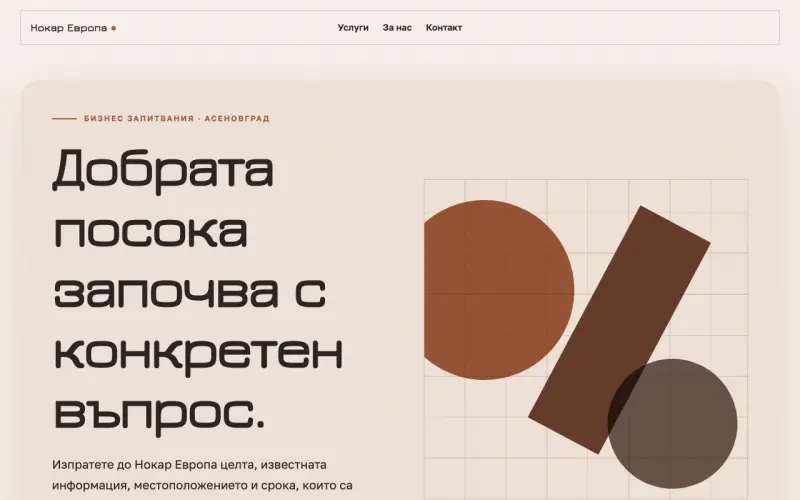Click the paragraph starting Изпратете до Нокар Европа
The image size is (800, 500).
[202, 475]
